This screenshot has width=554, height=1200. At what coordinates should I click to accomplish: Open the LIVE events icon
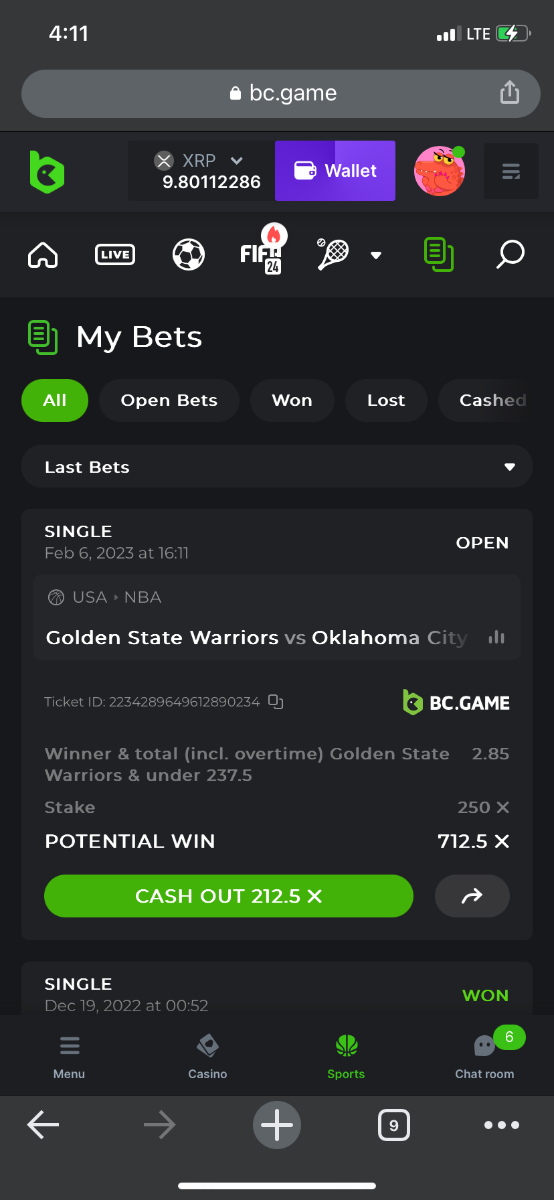[115, 255]
